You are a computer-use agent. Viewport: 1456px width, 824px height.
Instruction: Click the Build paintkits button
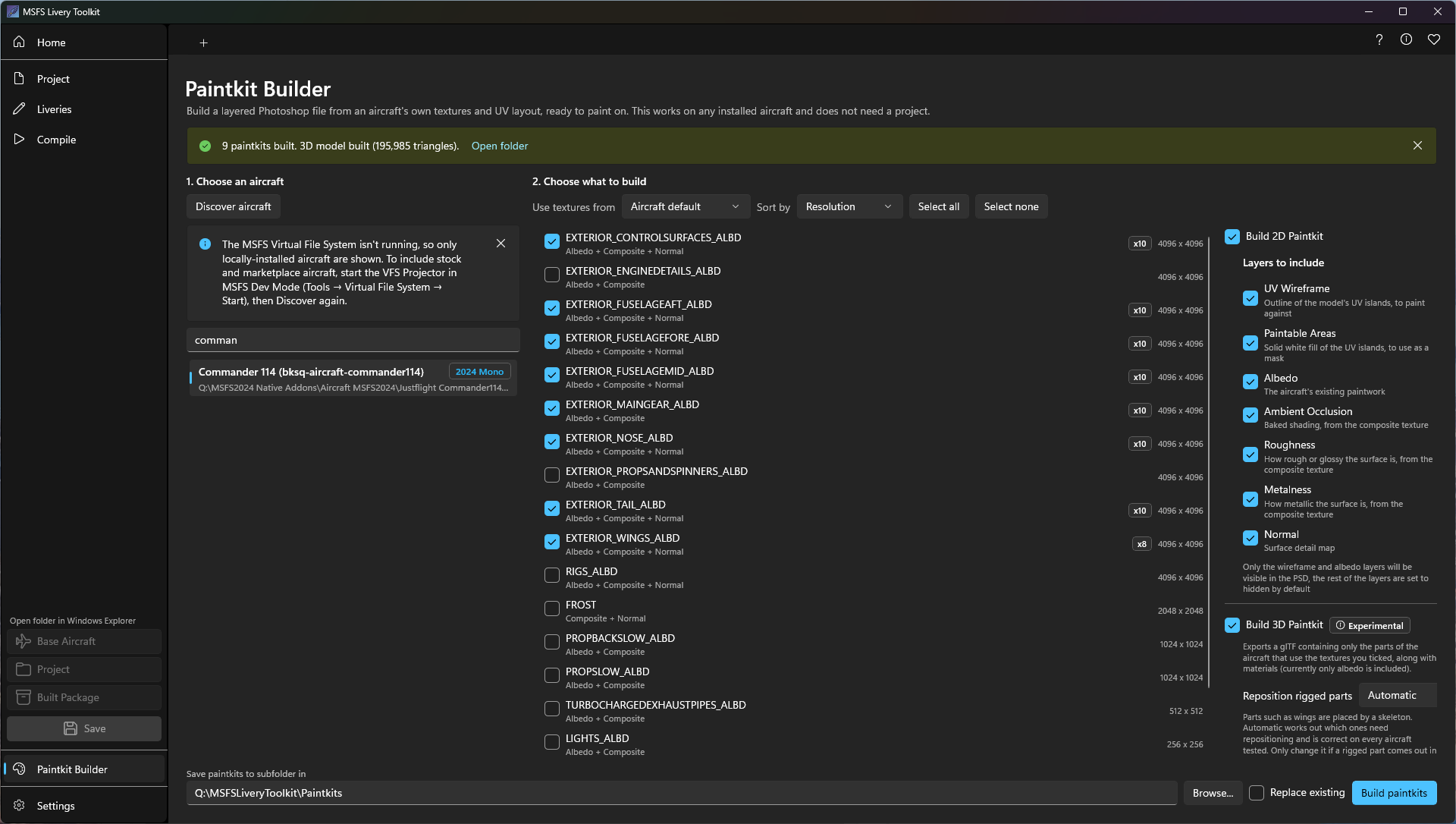coord(1394,793)
